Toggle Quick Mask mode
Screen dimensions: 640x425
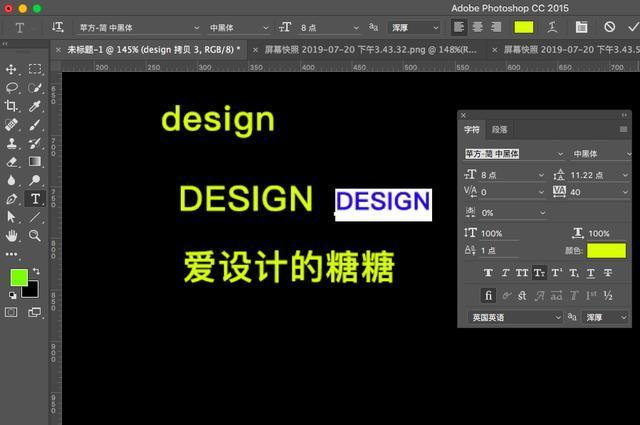pos(11,313)
